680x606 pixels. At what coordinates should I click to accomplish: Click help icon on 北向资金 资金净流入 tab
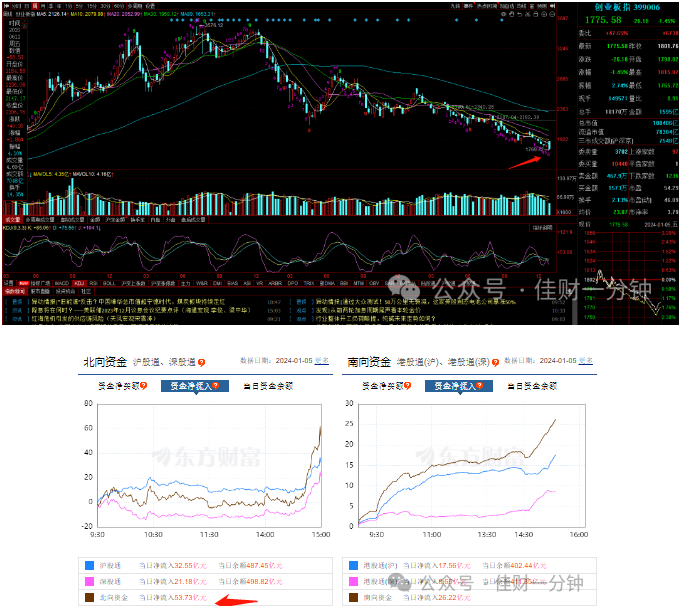[x=216, y=386]
